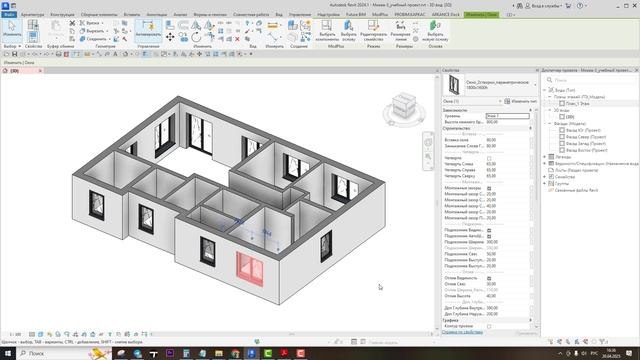Click the Изменить тип button
Viewport: 640px width, 360px height.
click(520, 101)
